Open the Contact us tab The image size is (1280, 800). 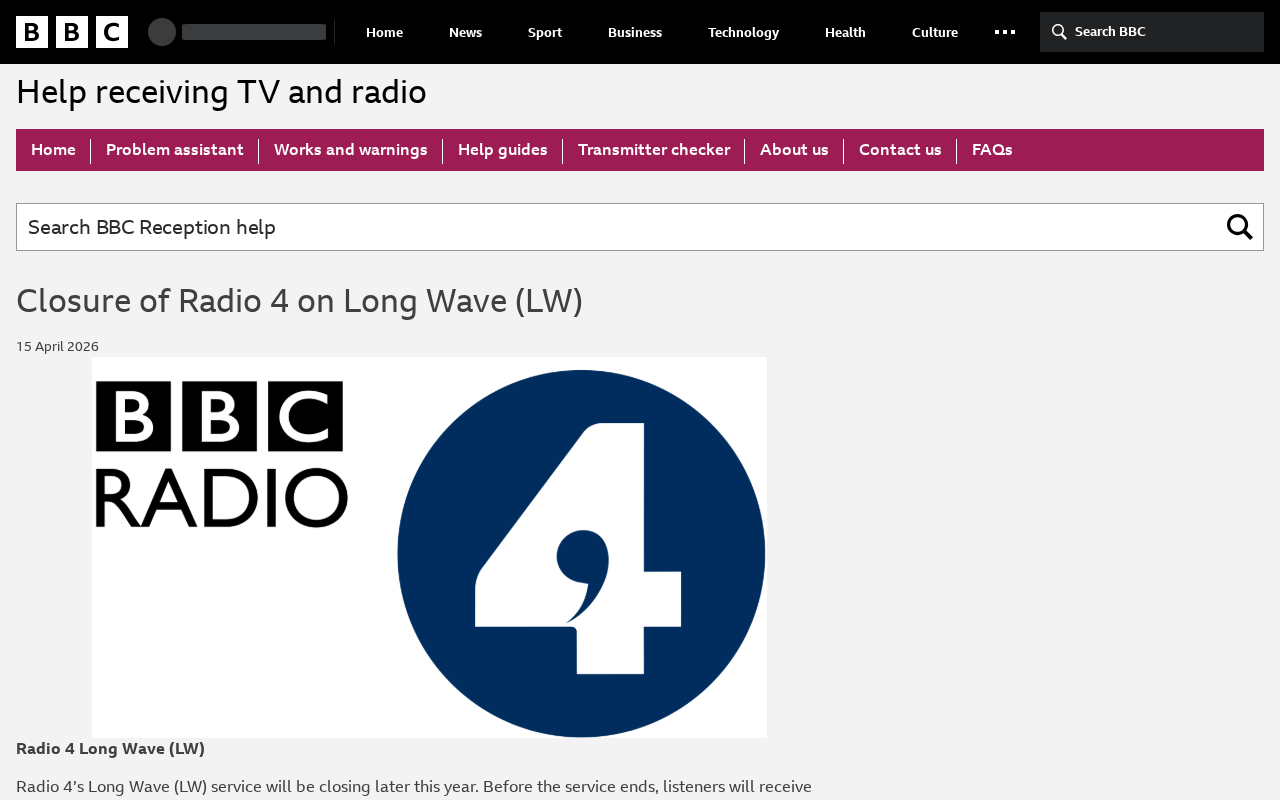click(x=900, y=150)
